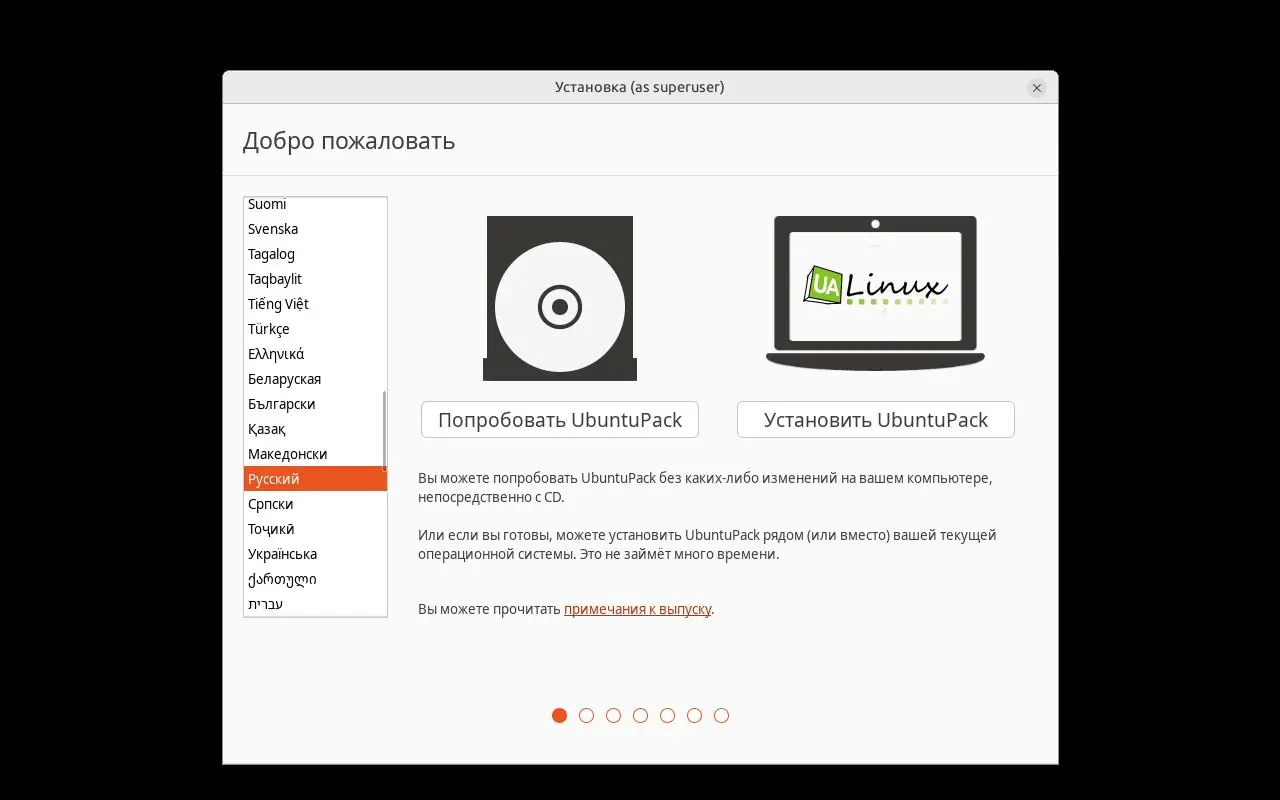Select Türkçe in the list
Image resolution: width=1280 pixels, height=800 pixels.
[315, 329]
